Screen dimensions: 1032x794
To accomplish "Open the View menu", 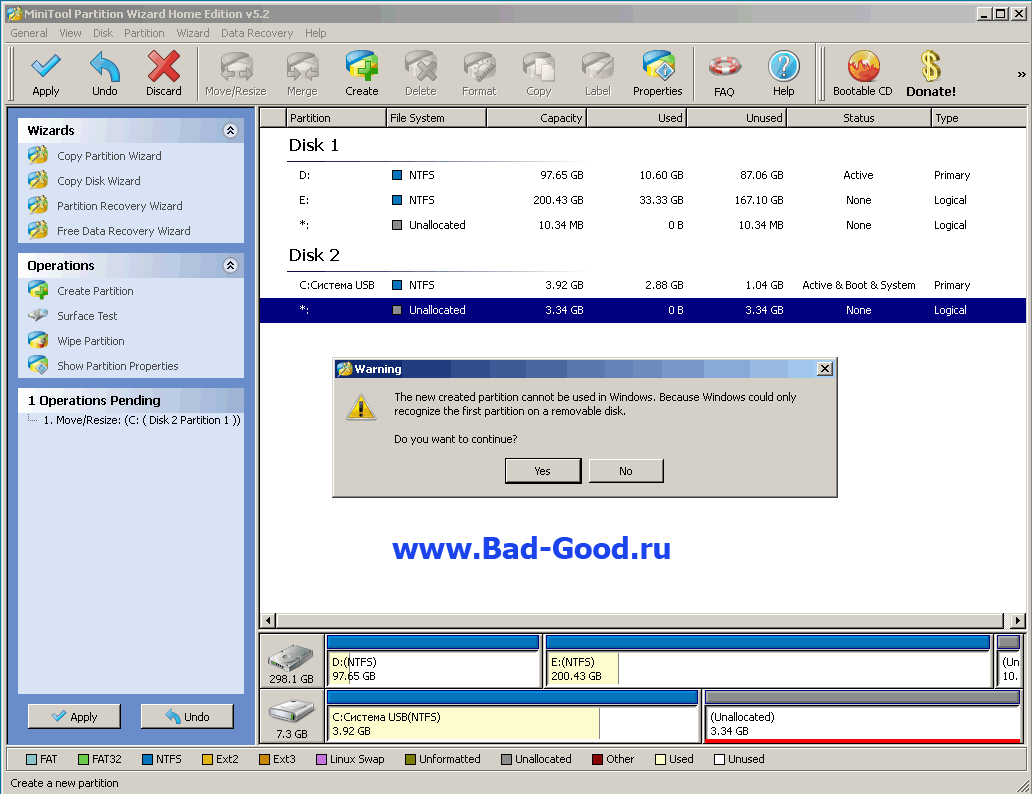I will coord(70,33).
